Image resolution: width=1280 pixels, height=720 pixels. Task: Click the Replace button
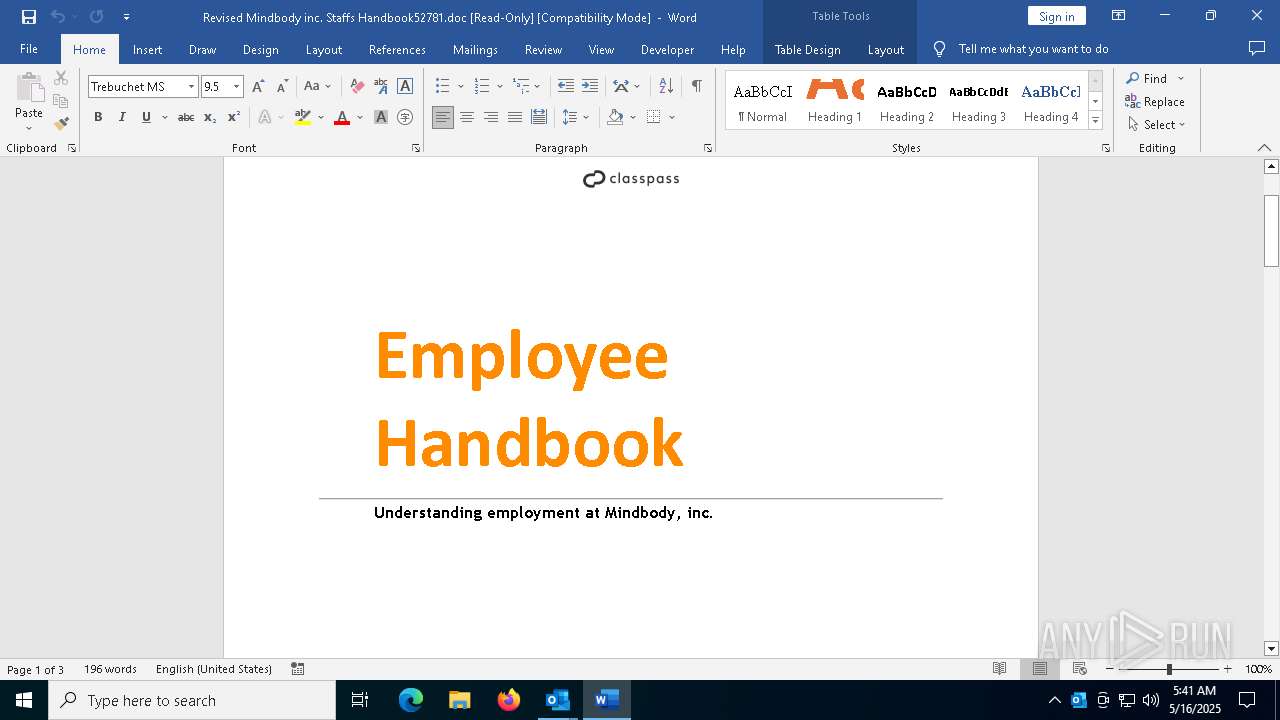1155,101
